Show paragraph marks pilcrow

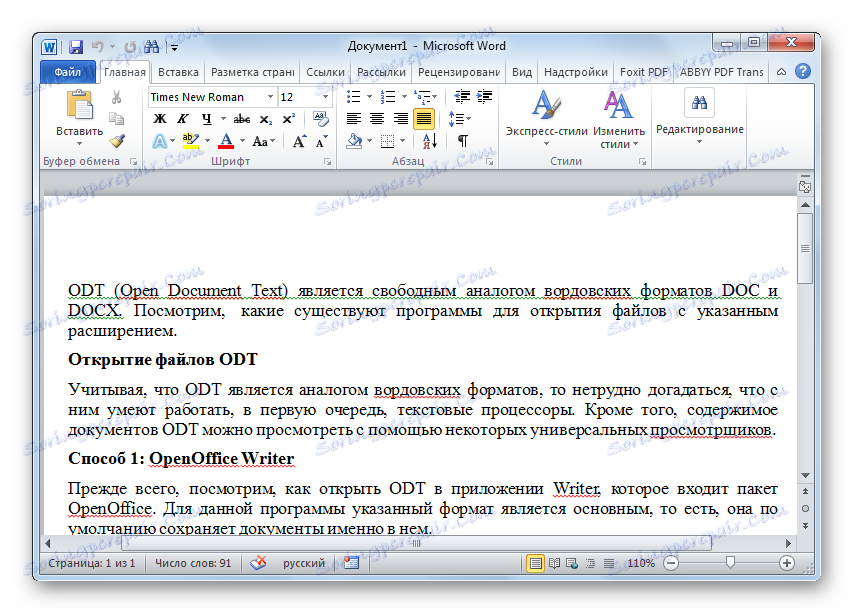[462, 141]
